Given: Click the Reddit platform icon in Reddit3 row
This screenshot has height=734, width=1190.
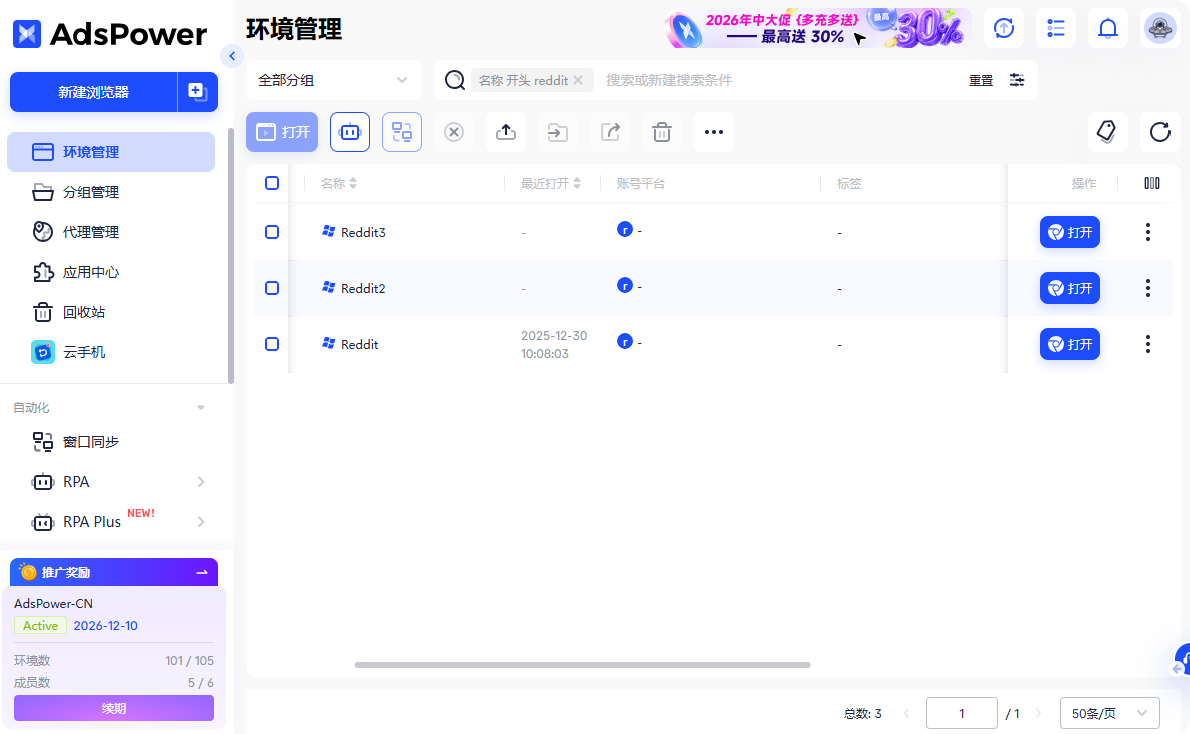Looking at the screenshot, I should pyautogui.click(x=625, y=229).
